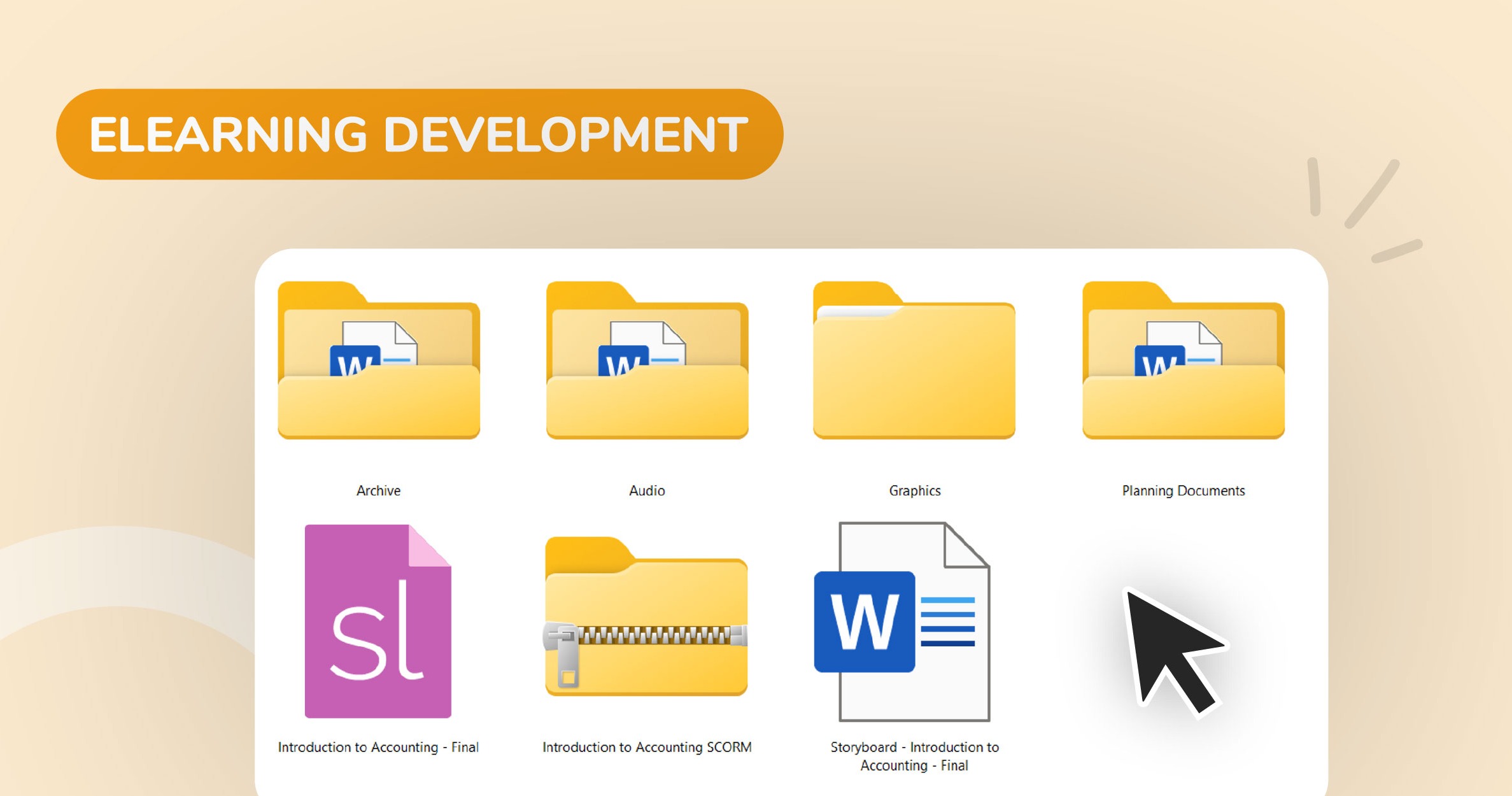Screen dimensions: 1512x796
Task: Select the zipped SCORM folder icon
Action: click(x=646, y=616)
